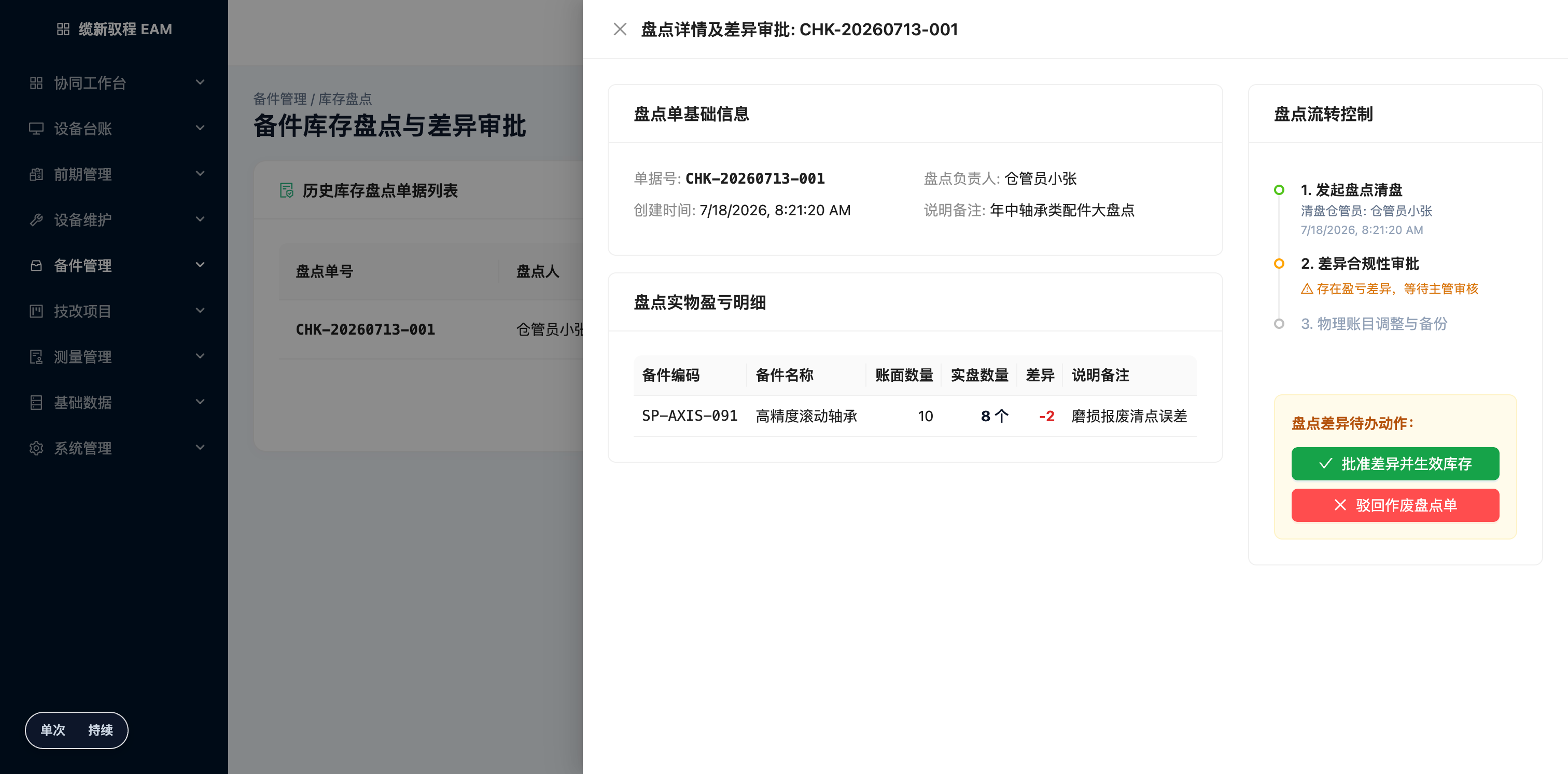
Task: Click the 协同工作台 grid icon
Action: pyautogui.click(x=36, y=83)
